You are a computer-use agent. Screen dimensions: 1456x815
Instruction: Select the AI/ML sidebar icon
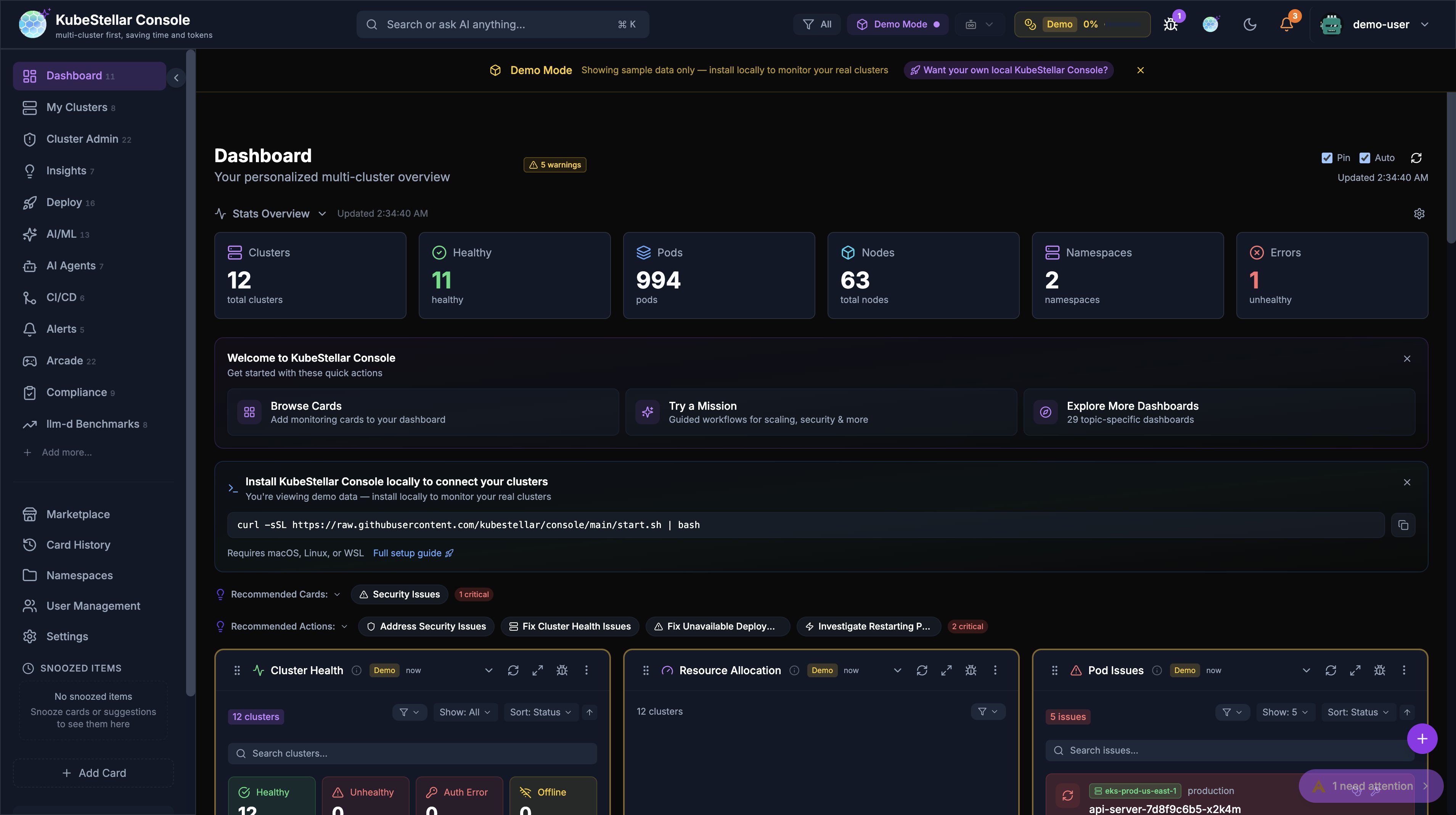[x=30, y=234]
